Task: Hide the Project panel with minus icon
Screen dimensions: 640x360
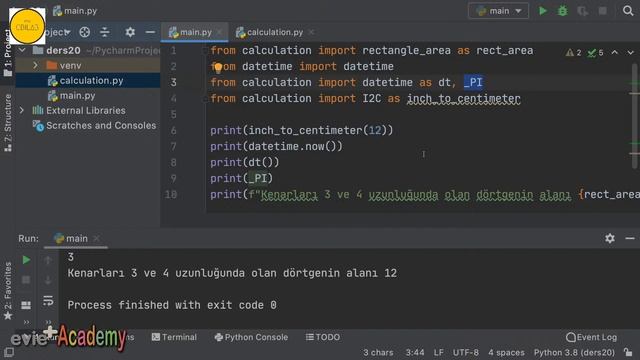Action: (150, 32)
